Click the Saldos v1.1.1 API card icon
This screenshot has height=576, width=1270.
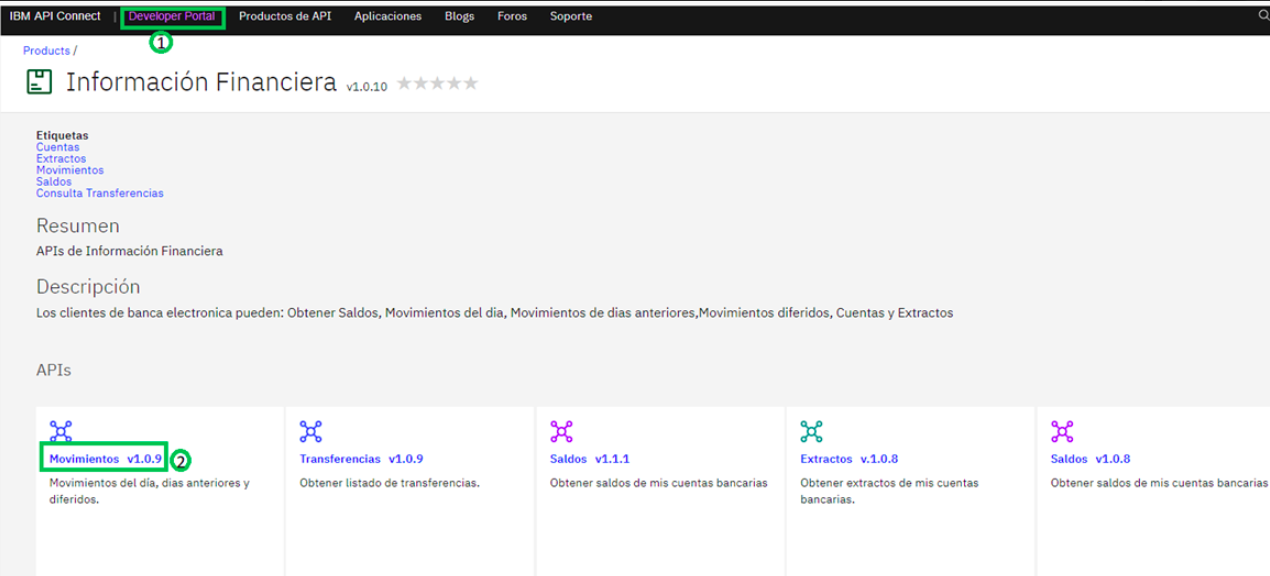[x=561, y=431]
